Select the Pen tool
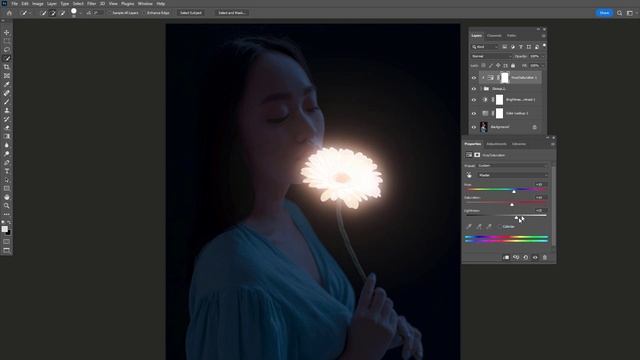This screenshot has height=360, width=640. [7, 162]
